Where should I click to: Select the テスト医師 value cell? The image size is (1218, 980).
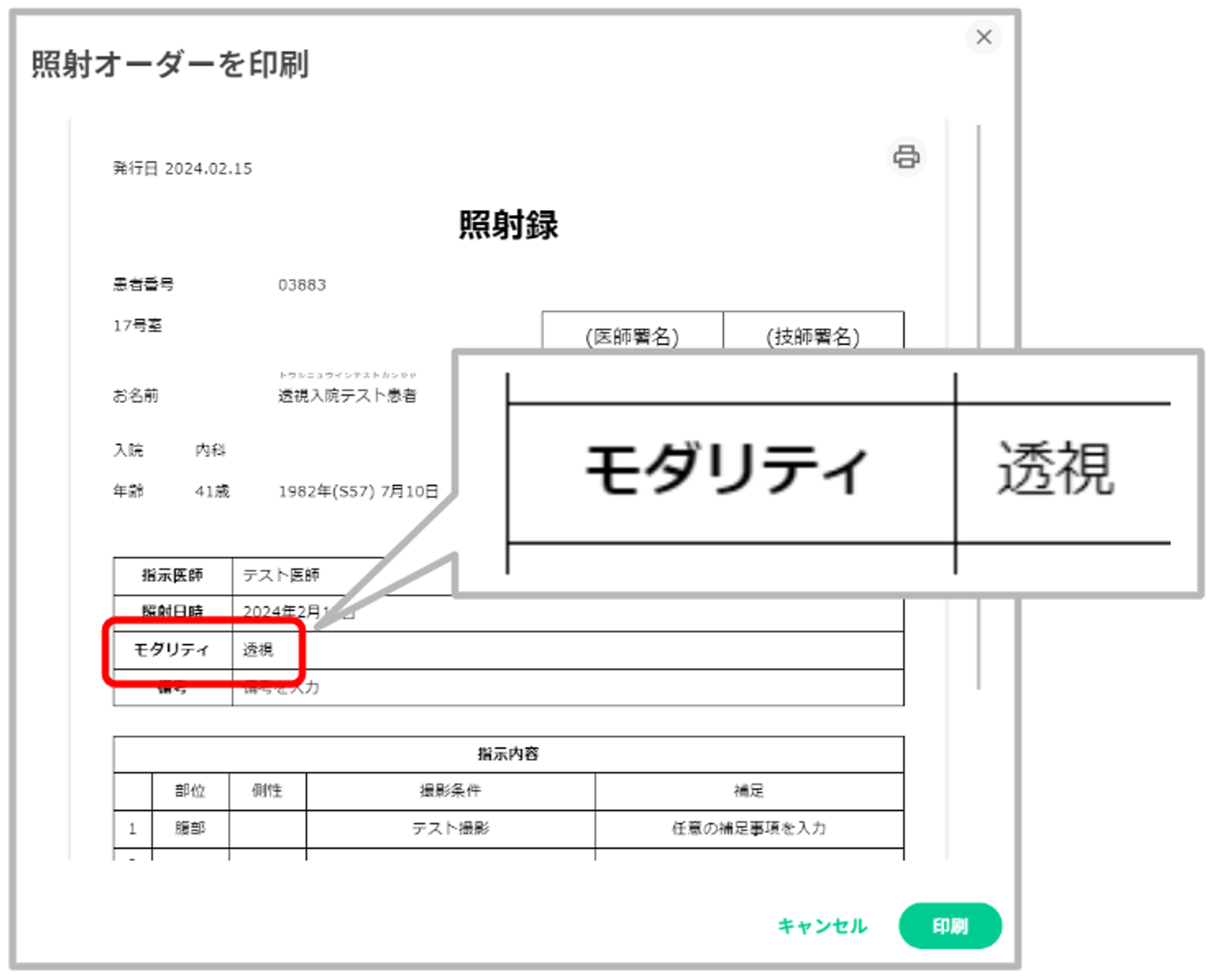[281, 575]
